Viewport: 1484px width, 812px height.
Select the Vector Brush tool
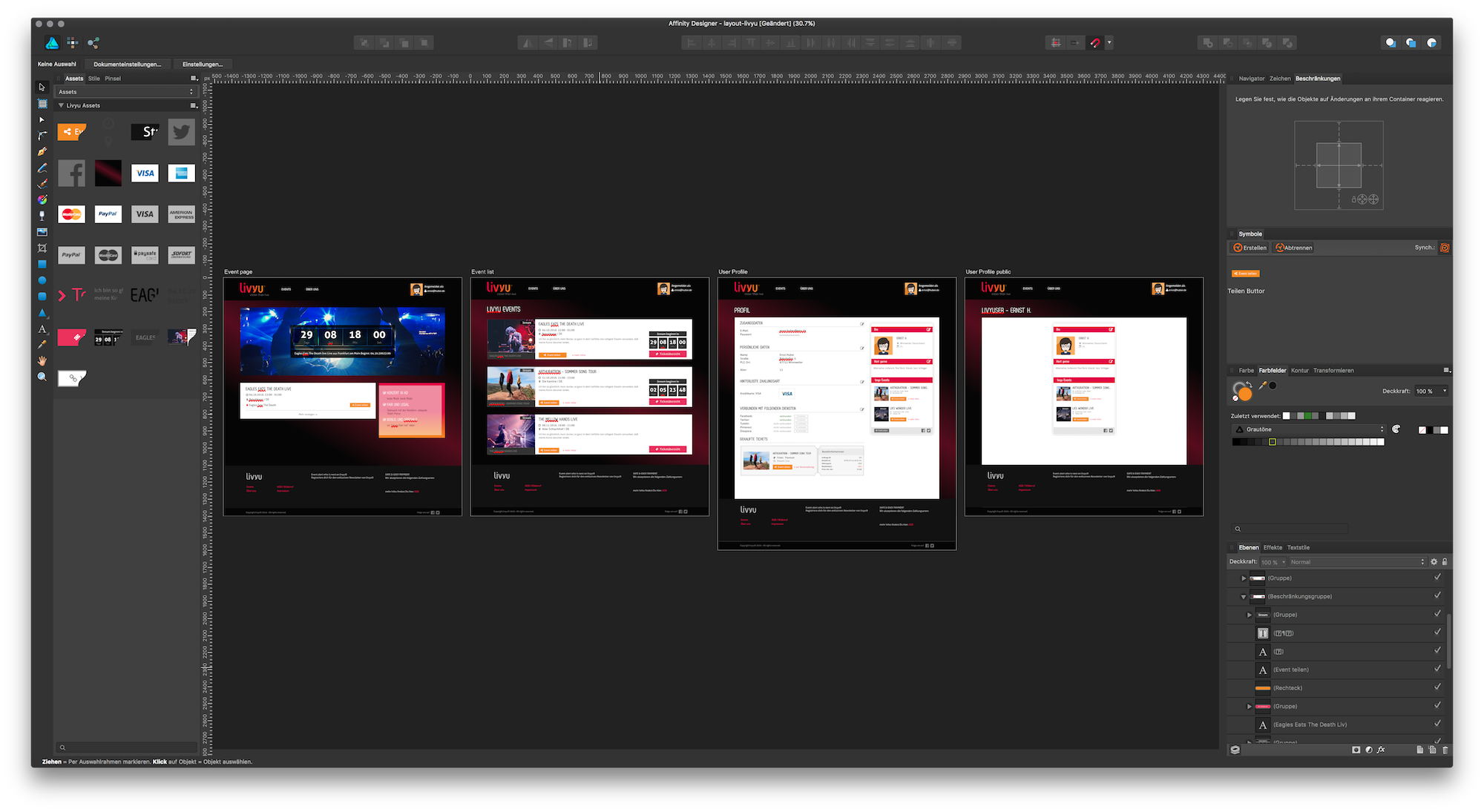[x=42, y=184]
